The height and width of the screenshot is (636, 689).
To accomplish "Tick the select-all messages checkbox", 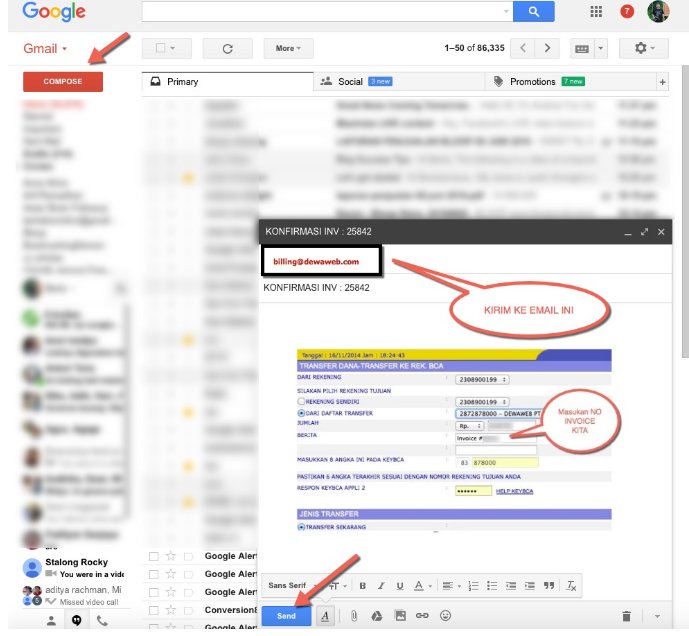I will tap(161, 48).
